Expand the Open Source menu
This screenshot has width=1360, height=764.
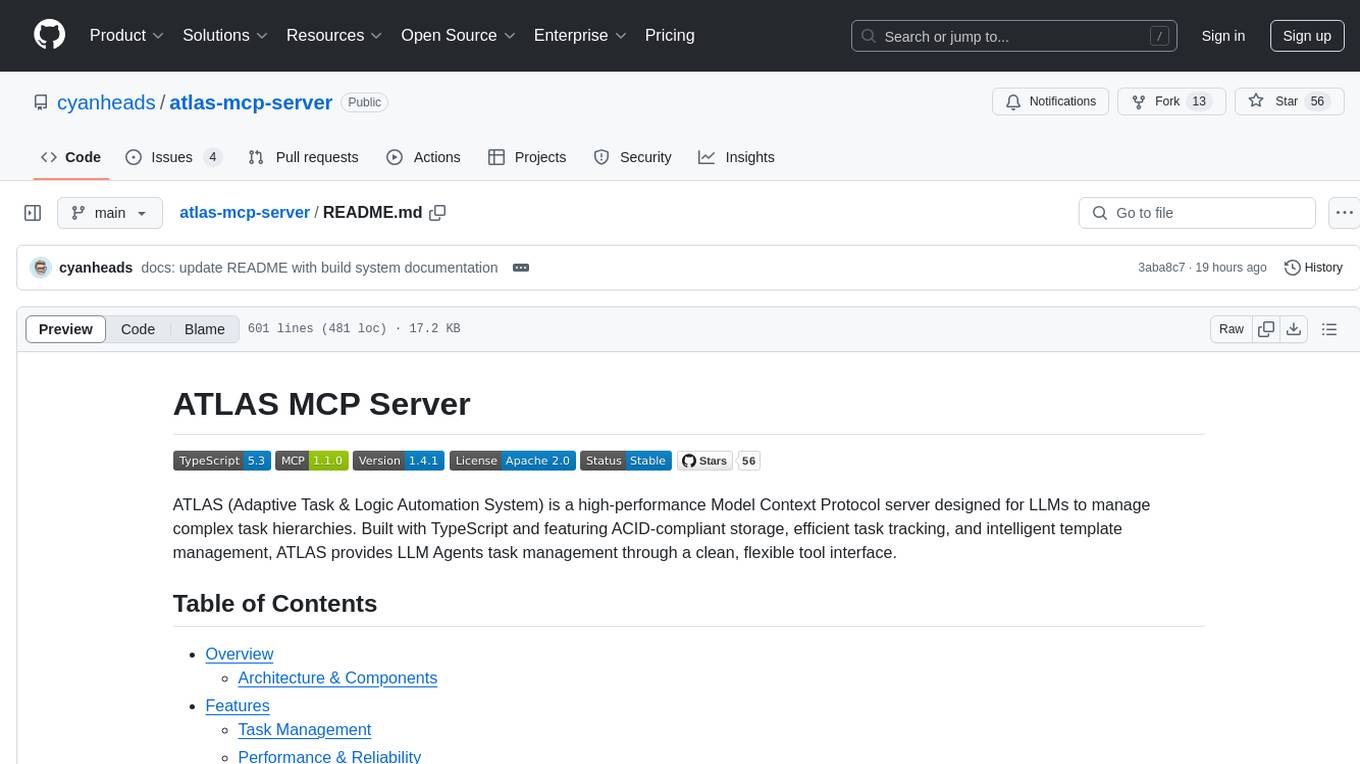[x=458, y=35]
